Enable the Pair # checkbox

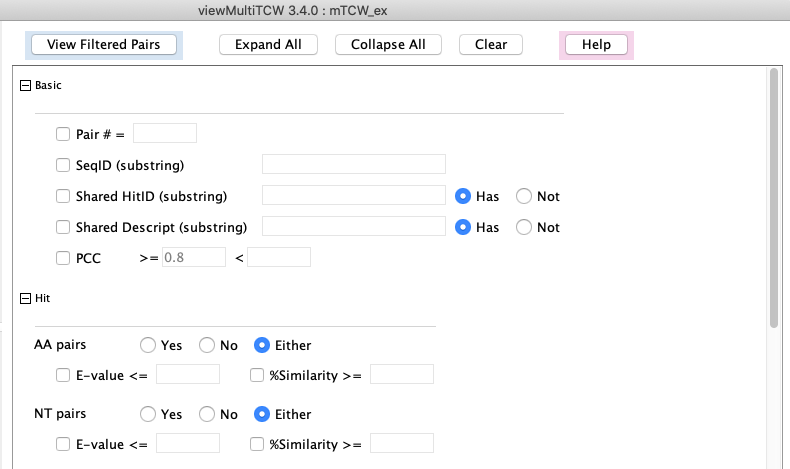(64, 134)
